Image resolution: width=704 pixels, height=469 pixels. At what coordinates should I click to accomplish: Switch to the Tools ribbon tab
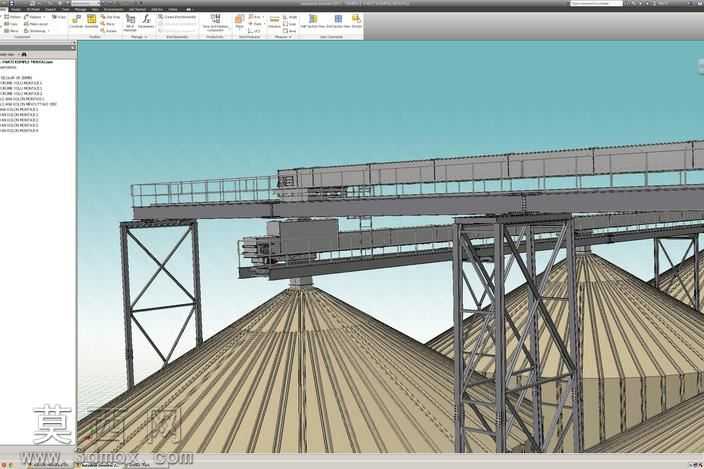tap(66, 9)
